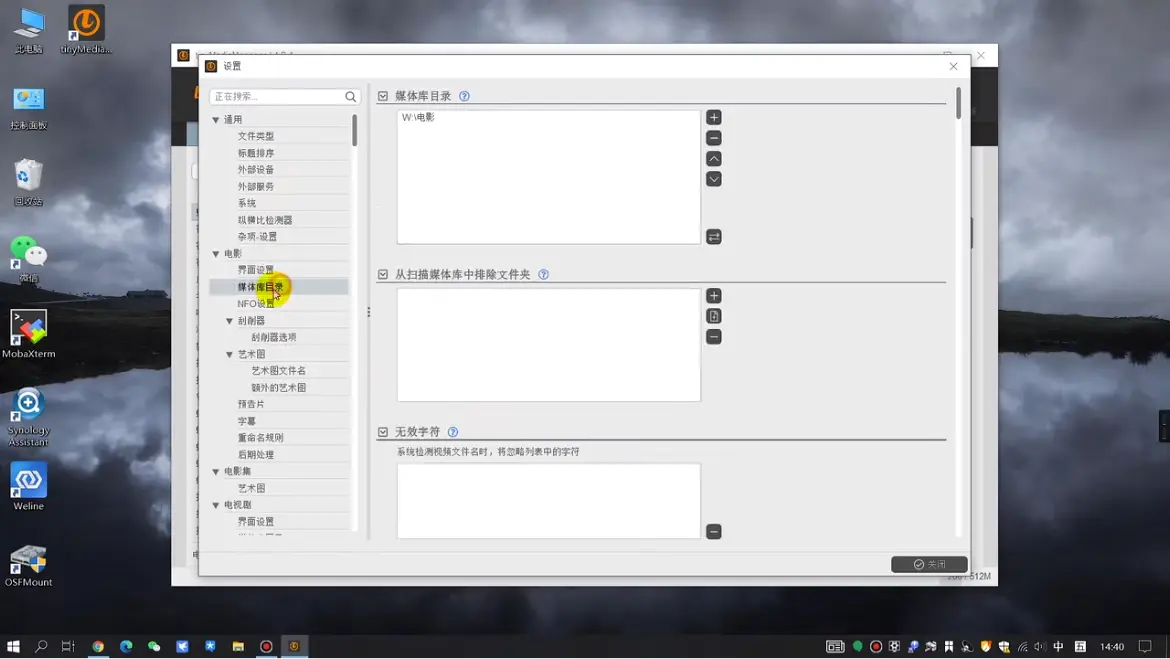Move selected media library folder down

tap(713, 179)
